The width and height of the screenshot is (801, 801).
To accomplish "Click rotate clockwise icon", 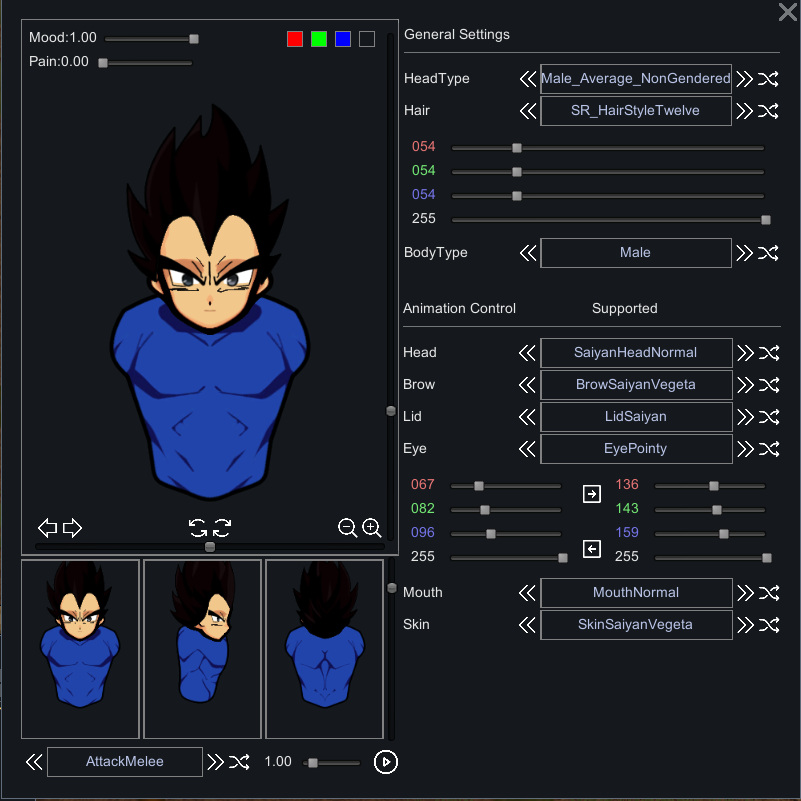I will (222, 528).
